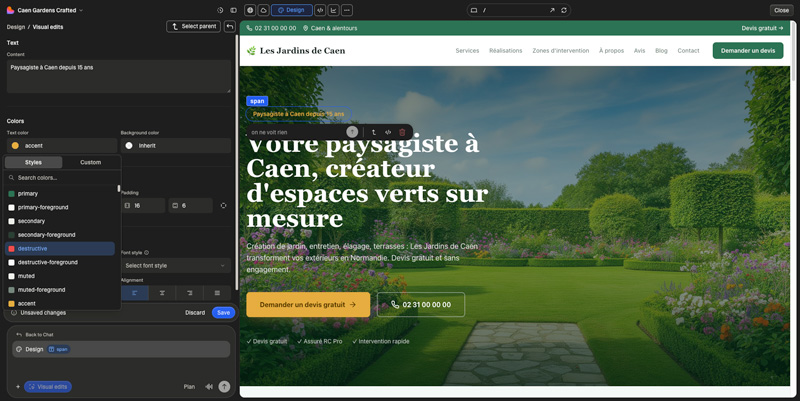Open the accent text color dropdown
The image size is (800, 401).
coord(62,145)
